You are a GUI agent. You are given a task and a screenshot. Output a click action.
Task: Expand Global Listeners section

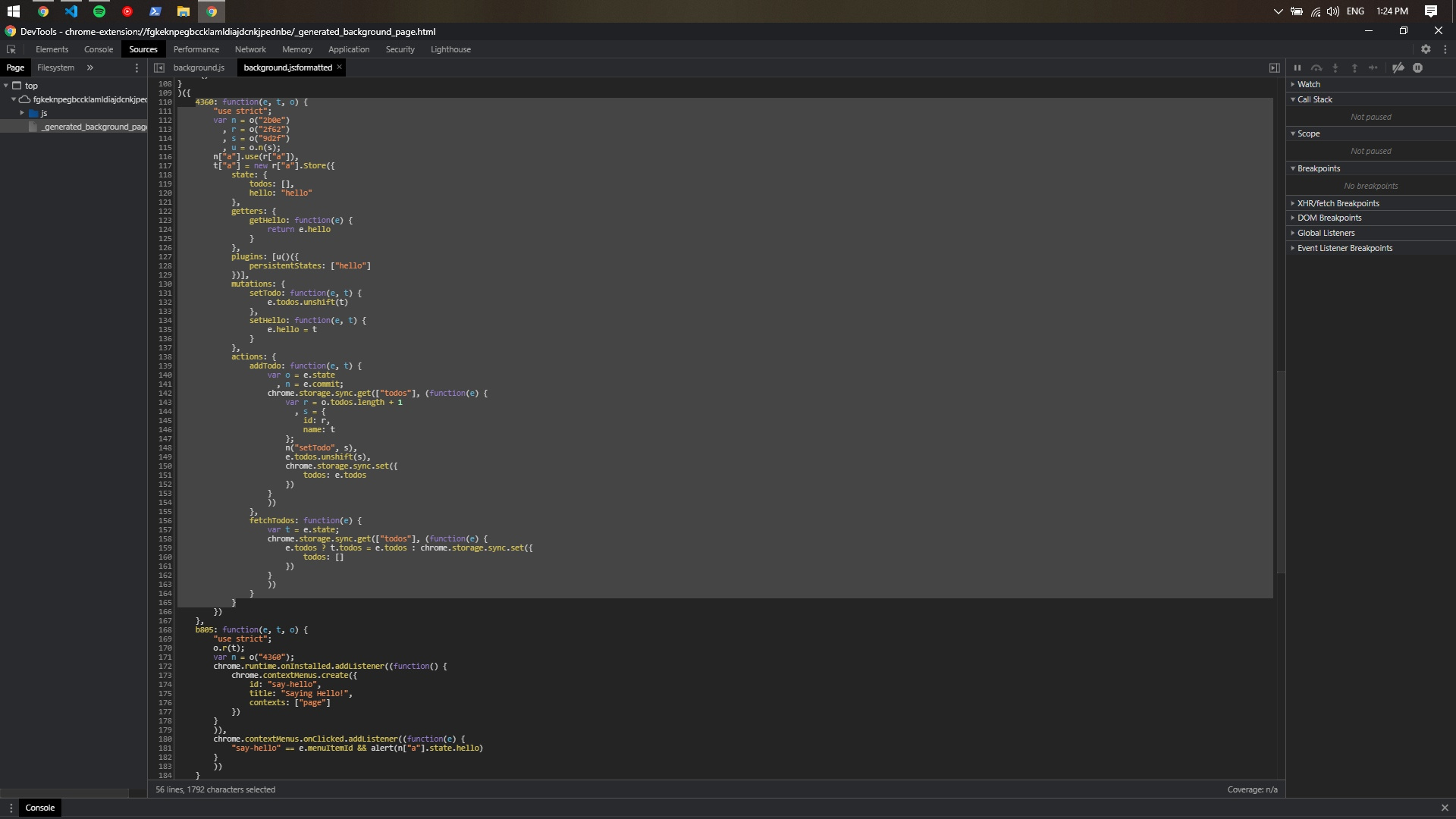pyautogui.click(x=1326, y=233)
